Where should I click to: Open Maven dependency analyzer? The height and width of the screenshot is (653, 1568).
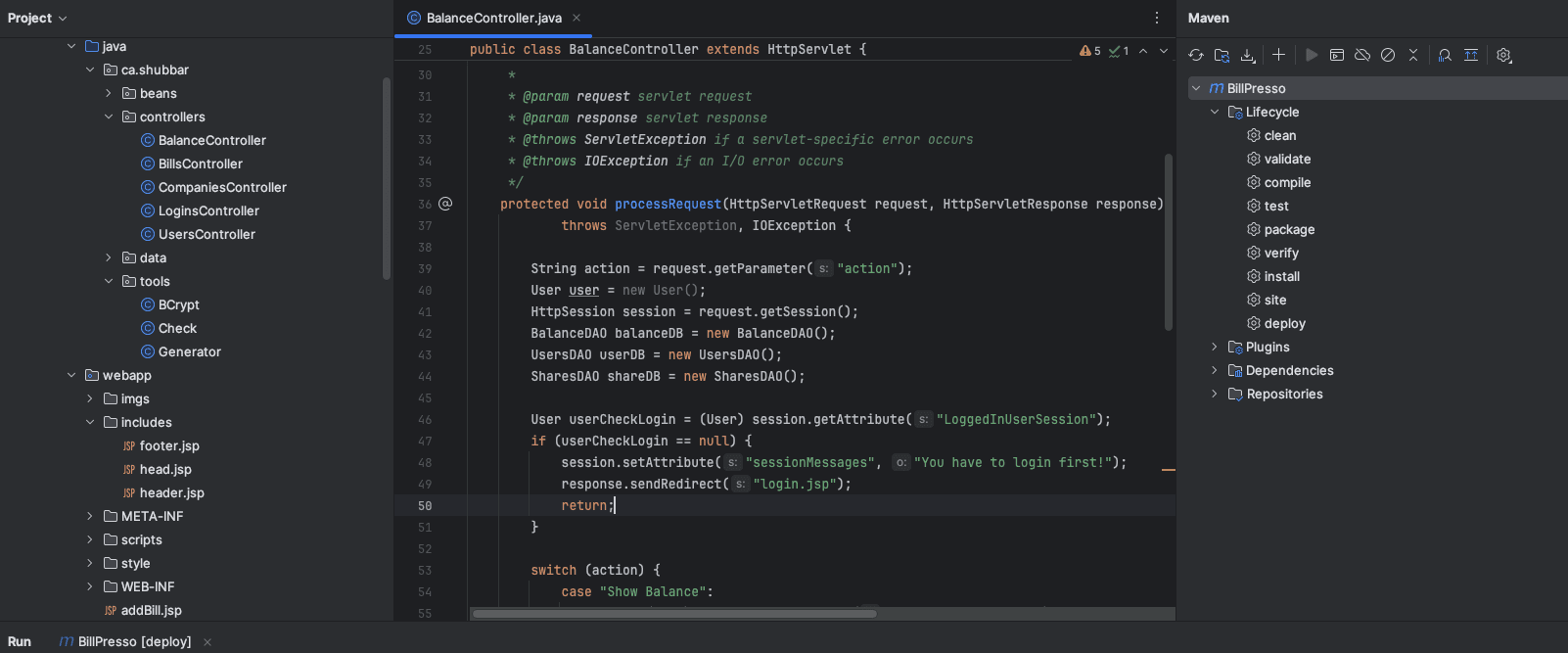pyautogui.click(x=1445, y=55)
